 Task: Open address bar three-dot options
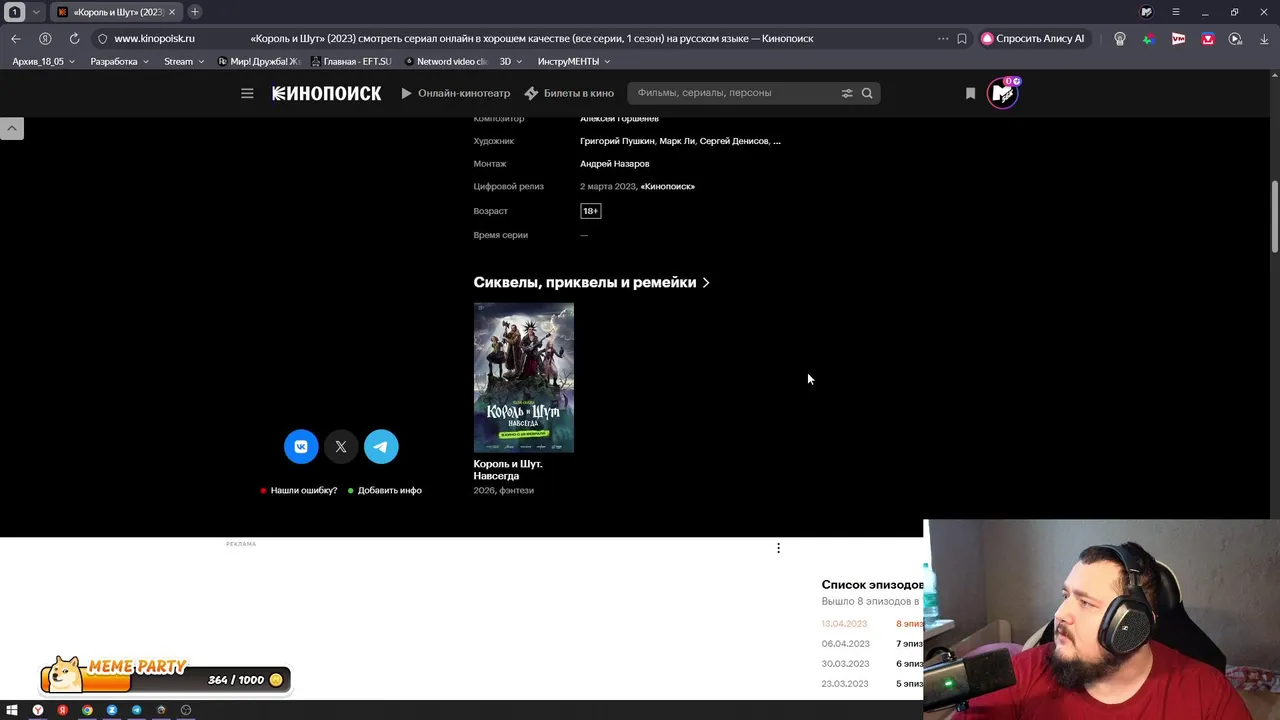943,38
